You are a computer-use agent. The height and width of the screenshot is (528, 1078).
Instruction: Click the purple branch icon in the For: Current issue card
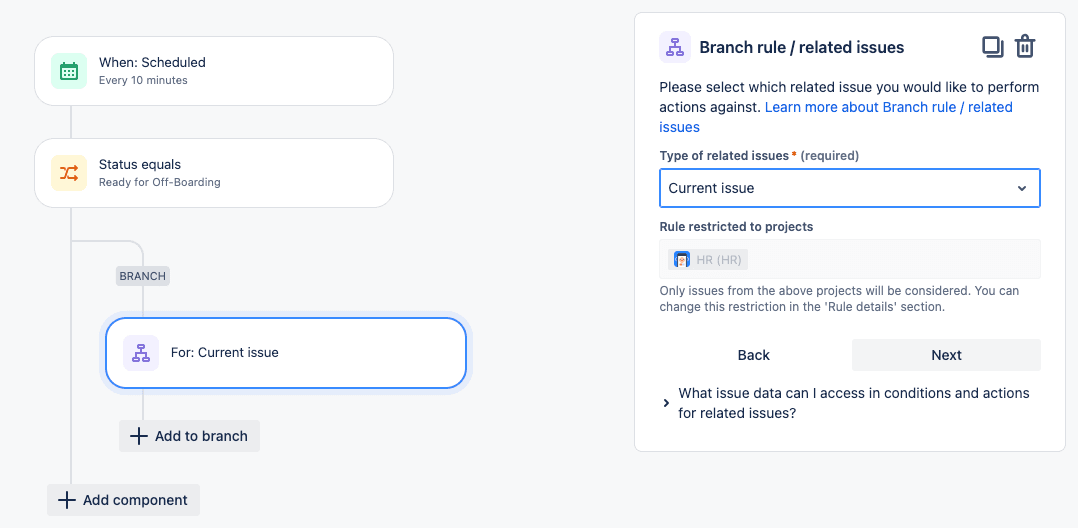(x=141, y=353)
